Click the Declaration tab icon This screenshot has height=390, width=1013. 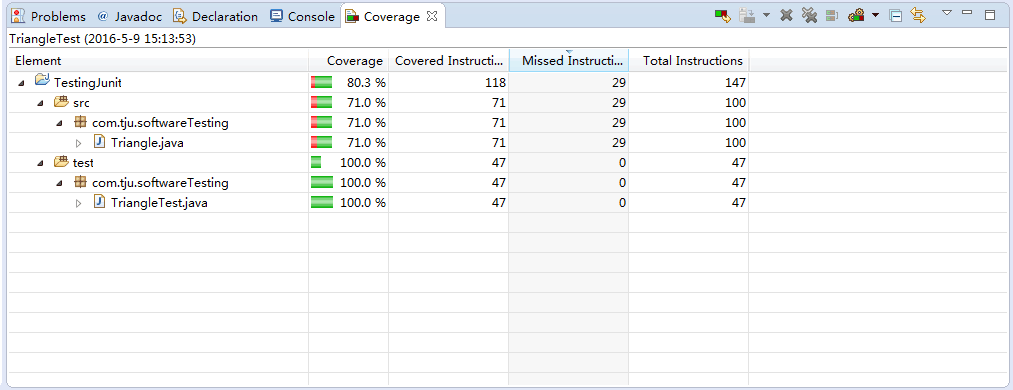point(179,16)
